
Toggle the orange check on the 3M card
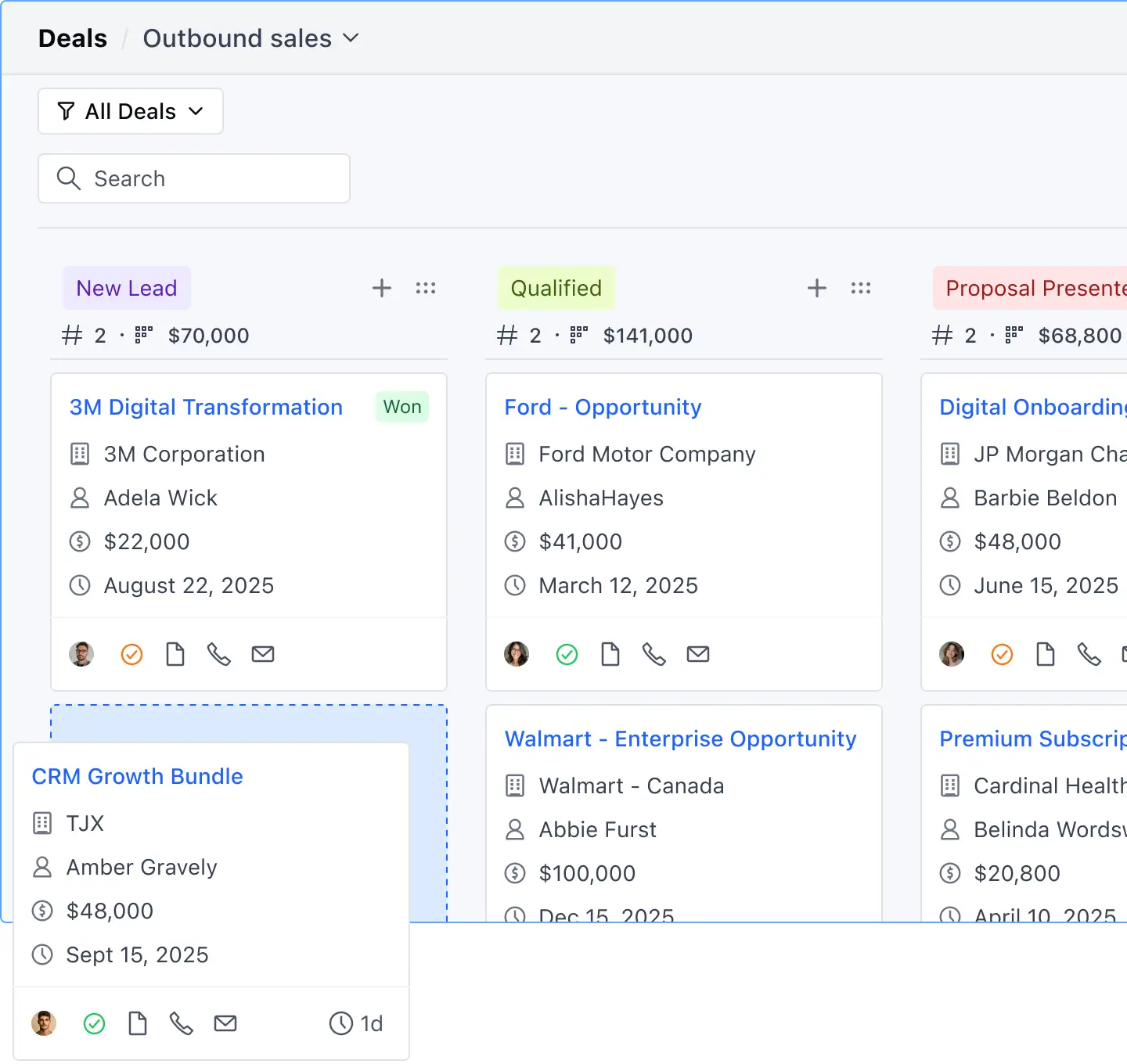131,654
